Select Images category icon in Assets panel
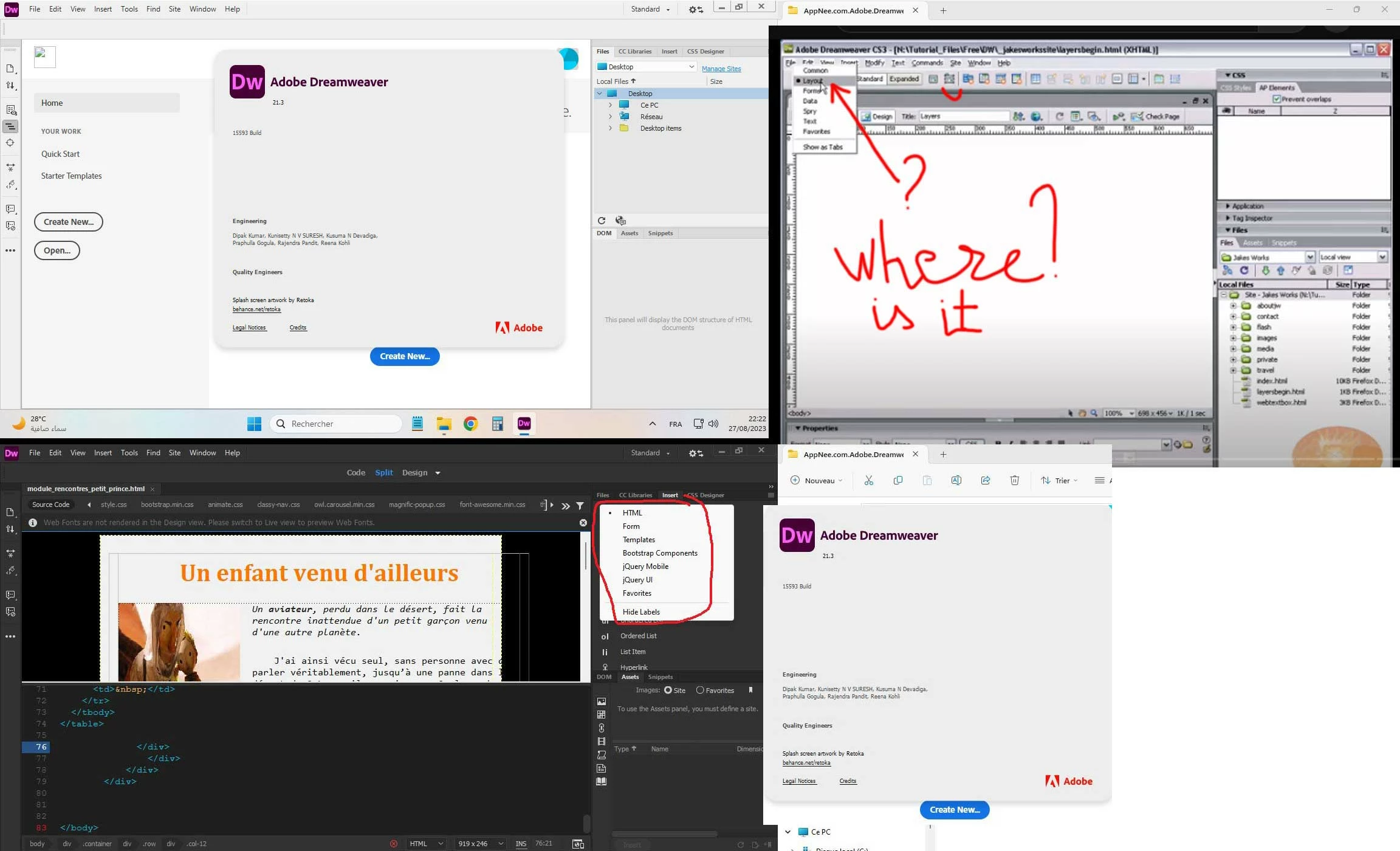Image resolution: width=1400 pixels, height=851 pixels. [x=602, y=701]
